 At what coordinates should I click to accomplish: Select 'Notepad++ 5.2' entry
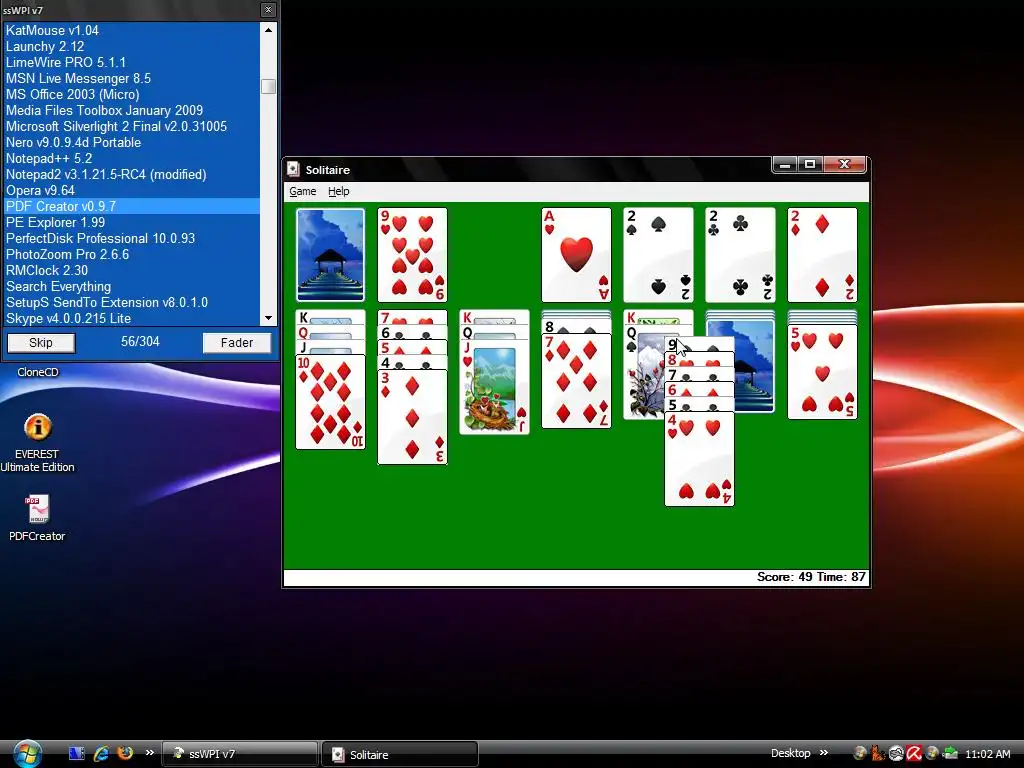point(132,158)
